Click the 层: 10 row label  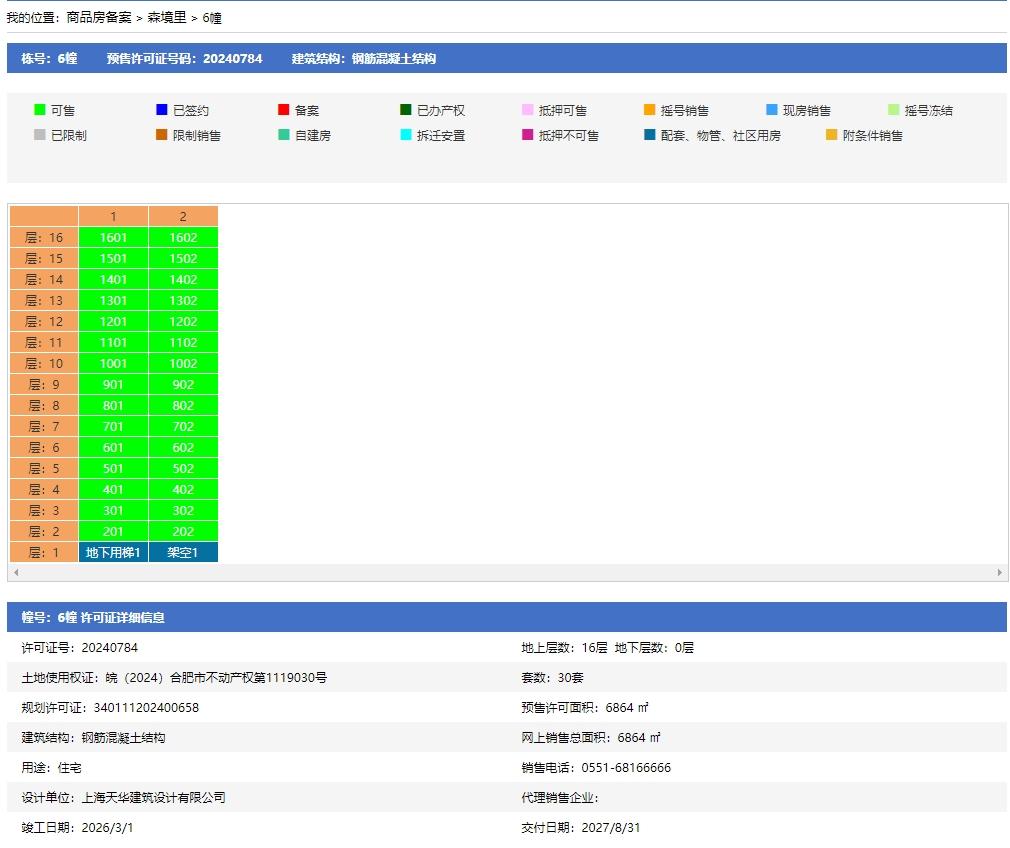click(x=44, y=363)
